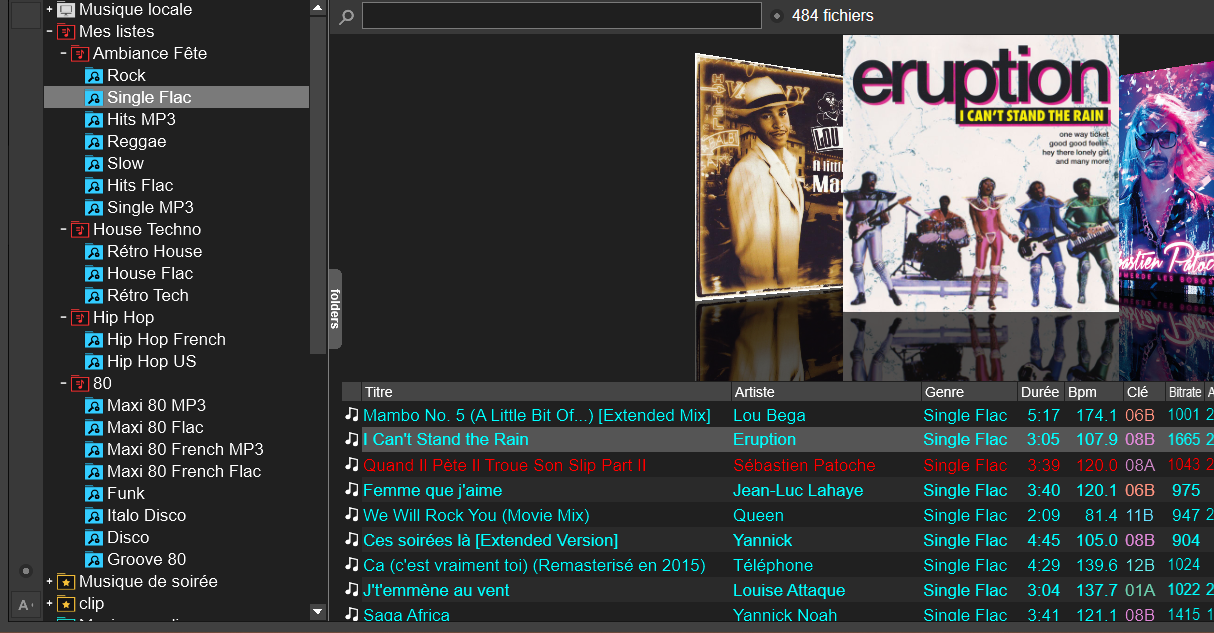Screen dimensions: 1214x633
Task: Click artist name Téléphone
Action: click(x=773, y=565)
